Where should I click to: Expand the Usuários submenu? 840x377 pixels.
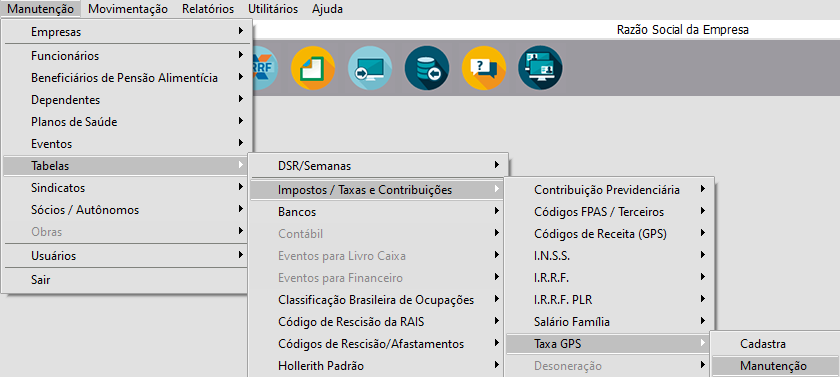pos(126,256)
